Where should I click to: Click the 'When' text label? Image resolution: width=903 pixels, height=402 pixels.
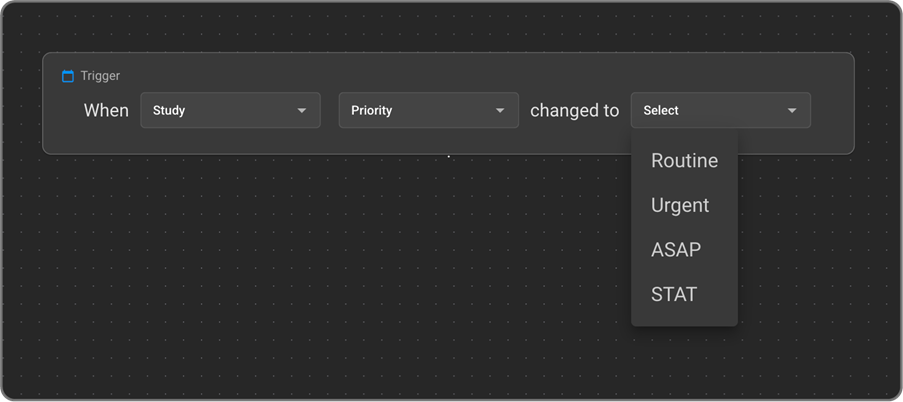tap(106, 111)
